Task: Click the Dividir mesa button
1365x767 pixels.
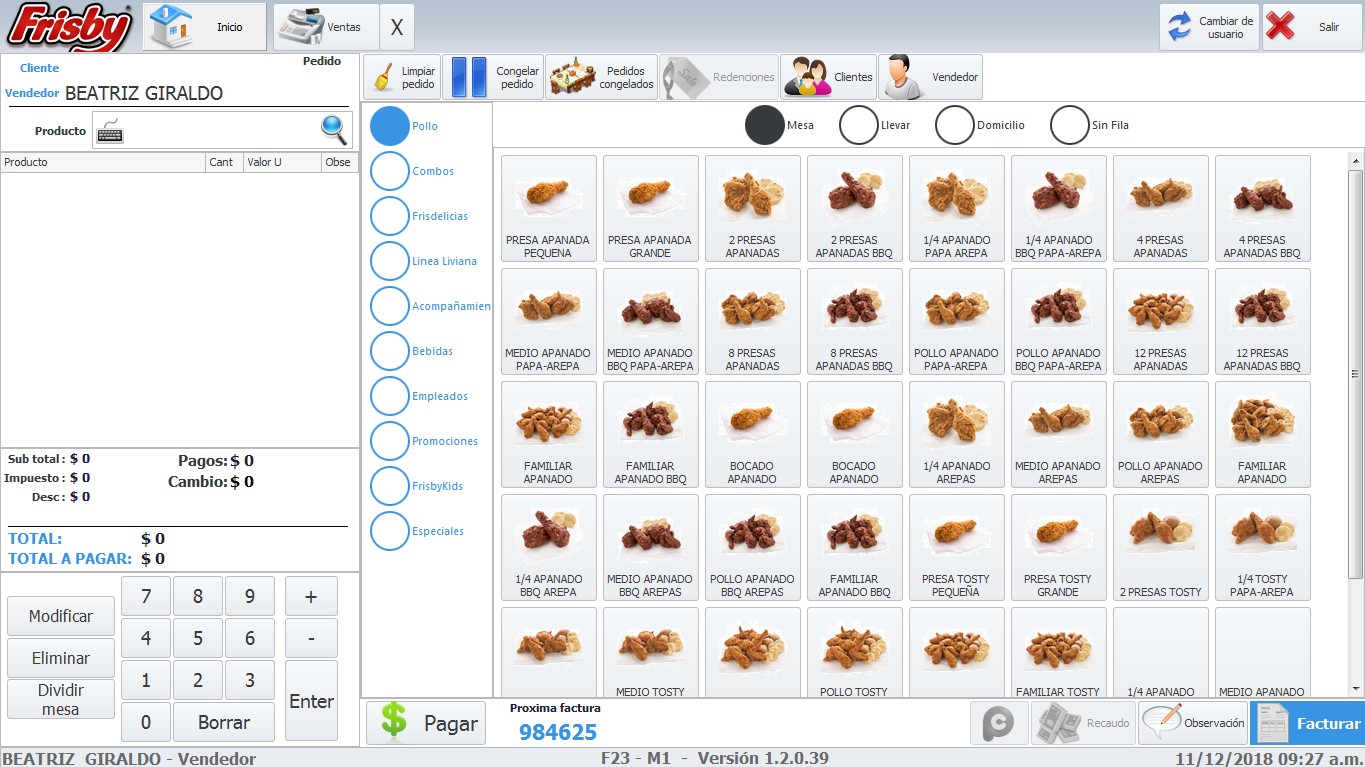Action: 61,699
